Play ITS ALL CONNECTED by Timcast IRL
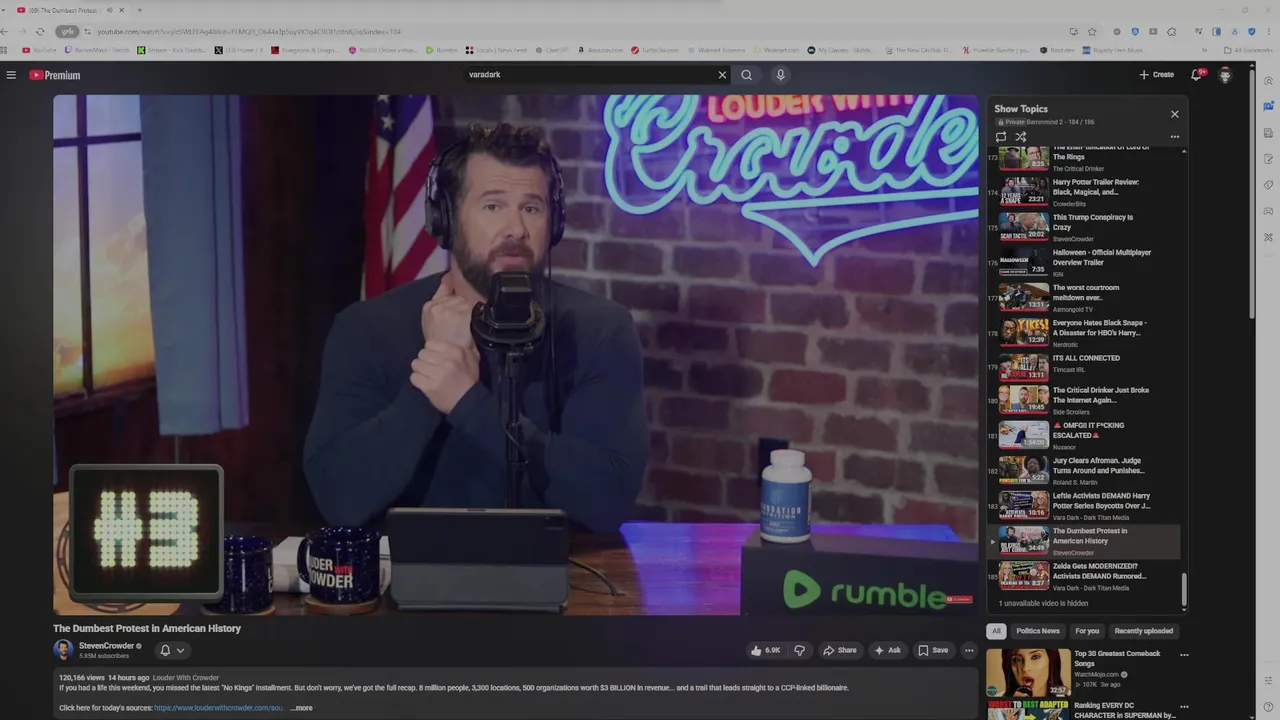Viewport: 1280px width, 720px height. click(1084, 366)
